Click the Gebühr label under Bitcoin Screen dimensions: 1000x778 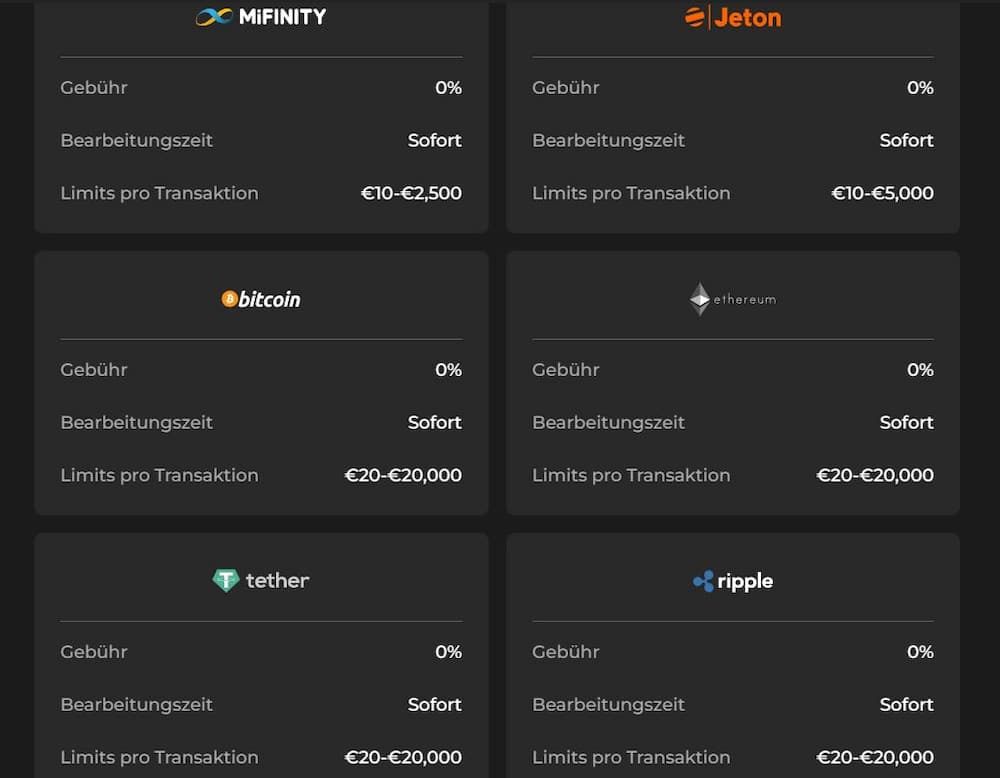[94, 370]
